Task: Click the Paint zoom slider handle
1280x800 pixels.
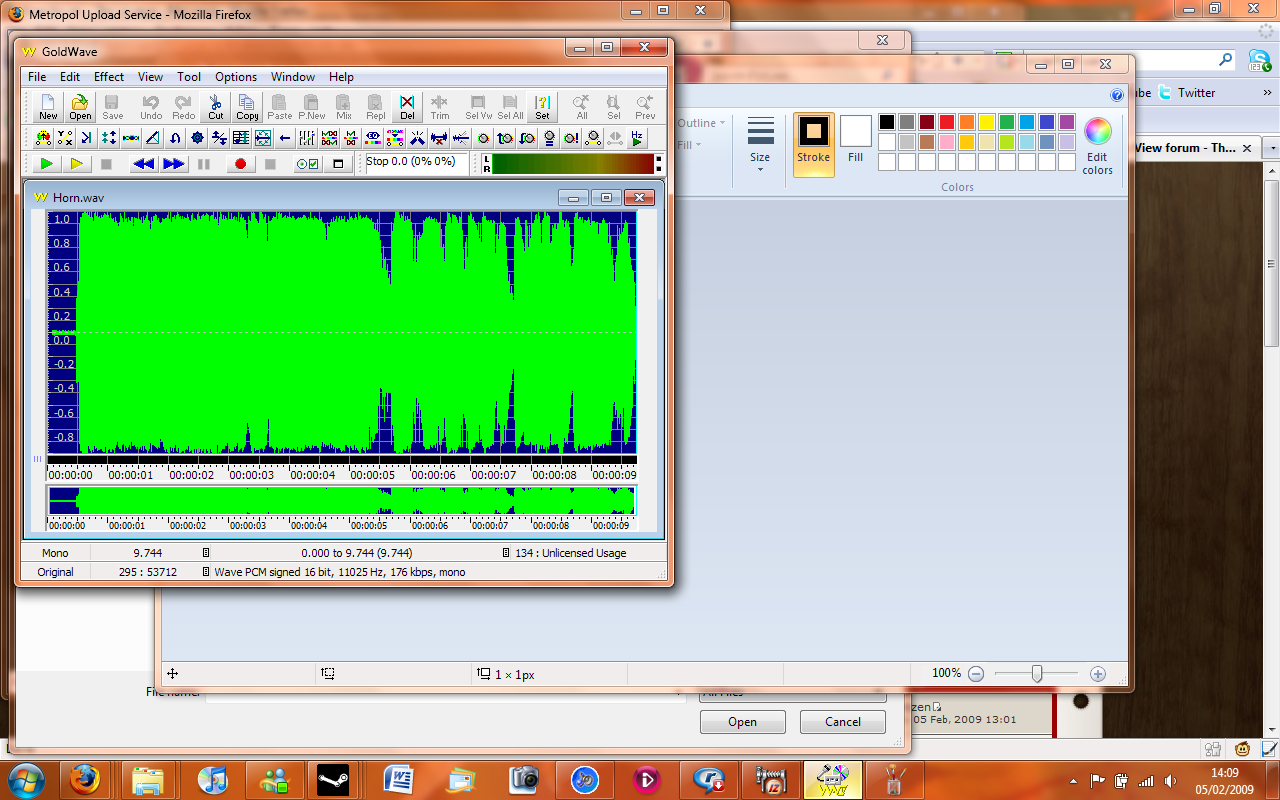Action: tap(1037, 674)
